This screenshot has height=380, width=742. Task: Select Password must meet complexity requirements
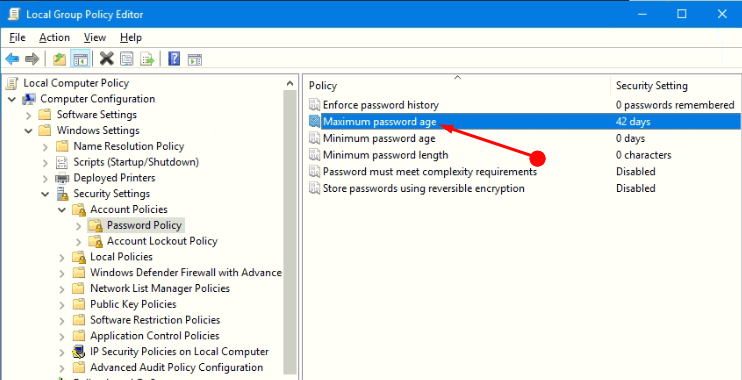(x=430, y=171)
